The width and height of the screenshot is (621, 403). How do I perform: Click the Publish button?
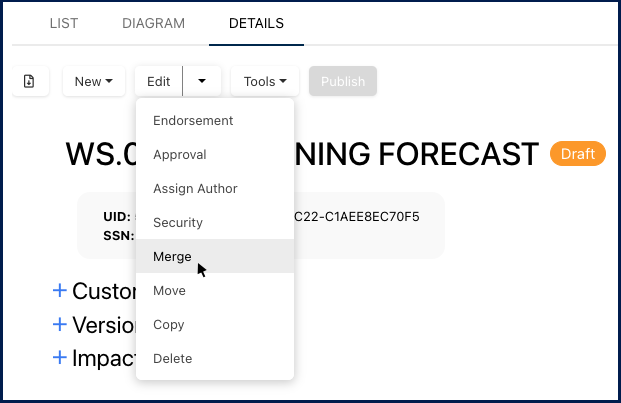tap(343, 81)
